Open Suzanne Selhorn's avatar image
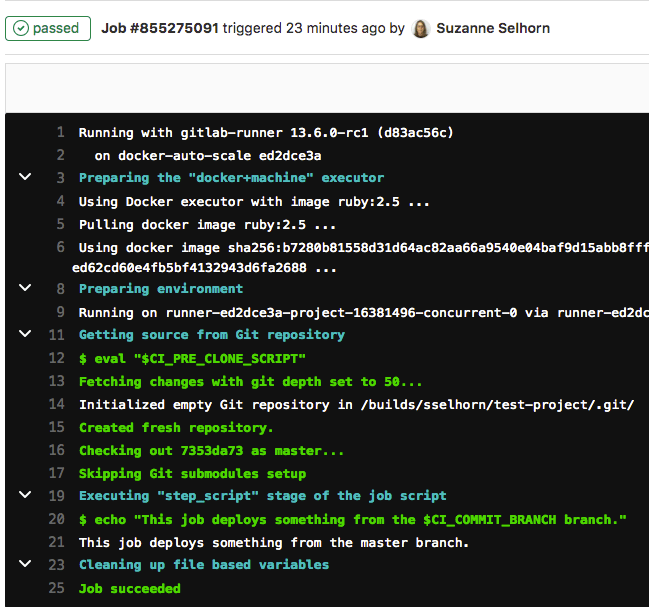Screen dimensions: 649x607 pos(421,28)
